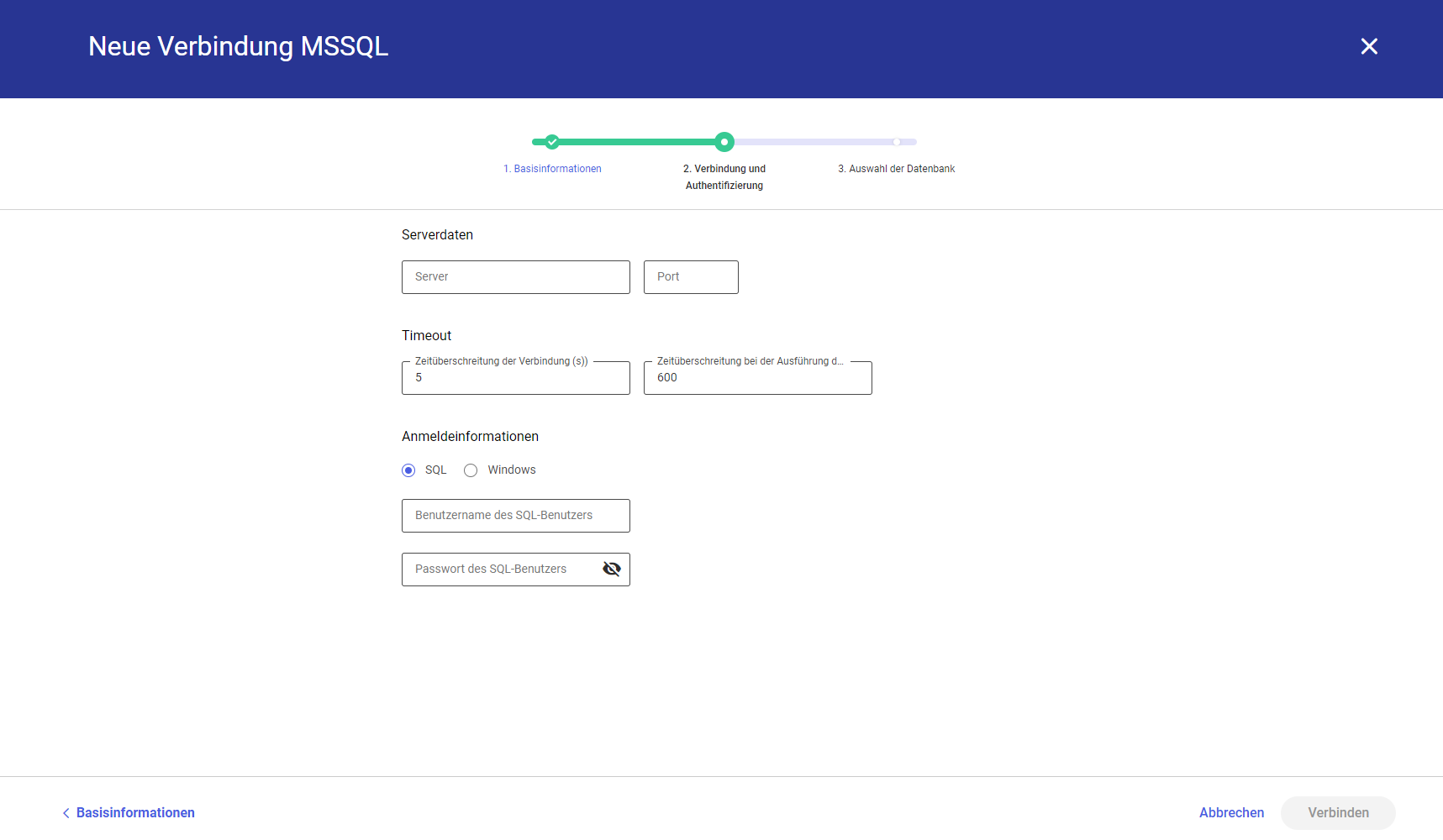This screenshot has width=1443, height=840.
Task: Click the Timeout section heading
Action: coord(426,336)
